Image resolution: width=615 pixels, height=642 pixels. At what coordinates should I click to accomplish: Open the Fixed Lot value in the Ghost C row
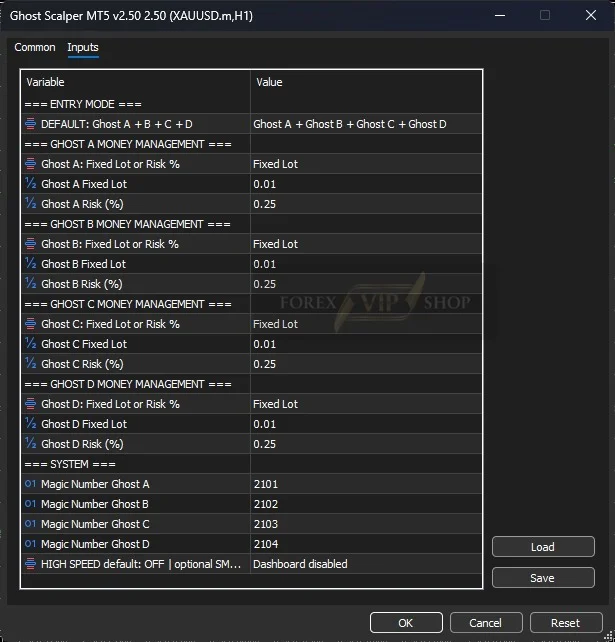click(x=366, y=324)
